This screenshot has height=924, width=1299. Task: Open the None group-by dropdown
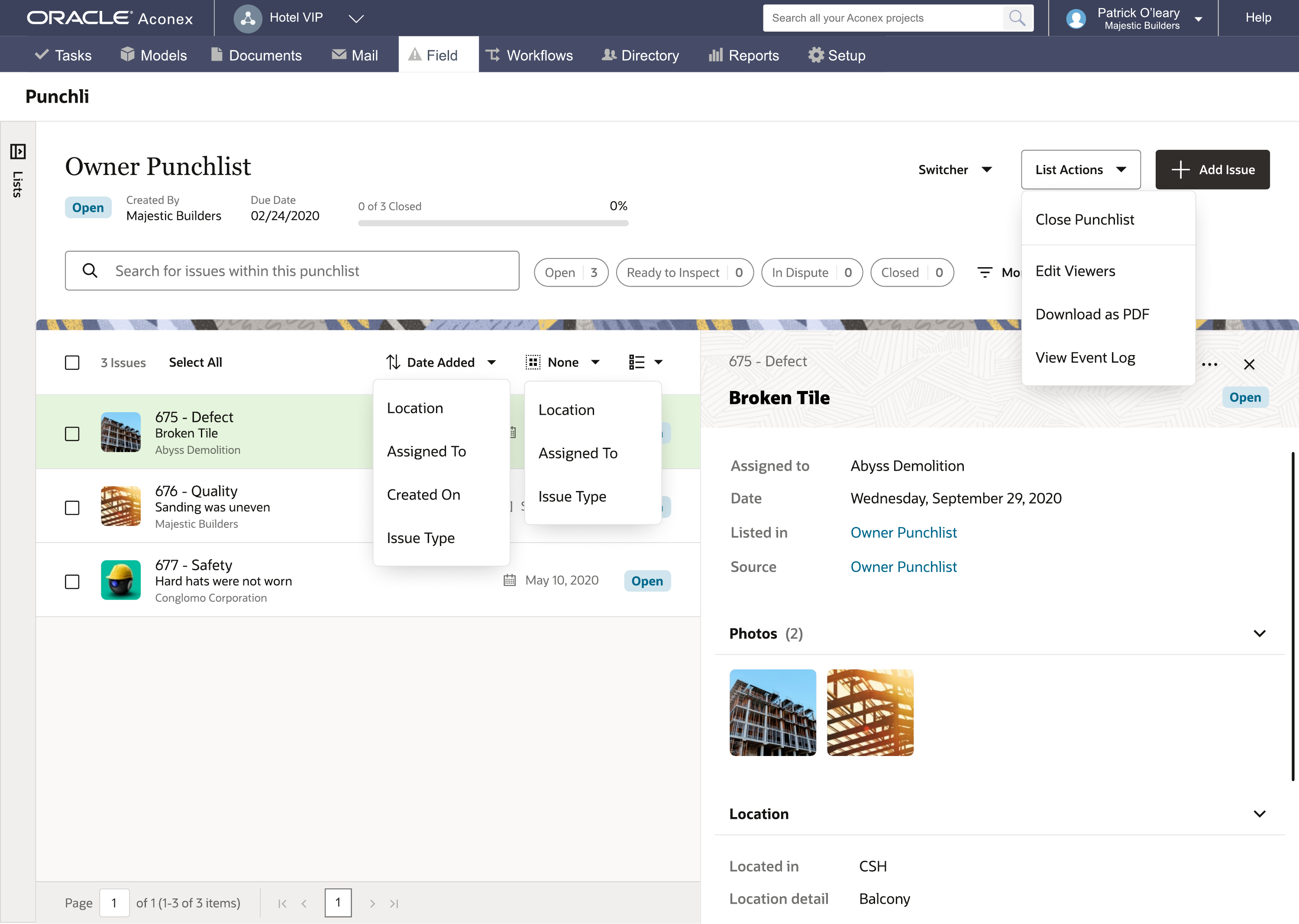click(563, 362)
